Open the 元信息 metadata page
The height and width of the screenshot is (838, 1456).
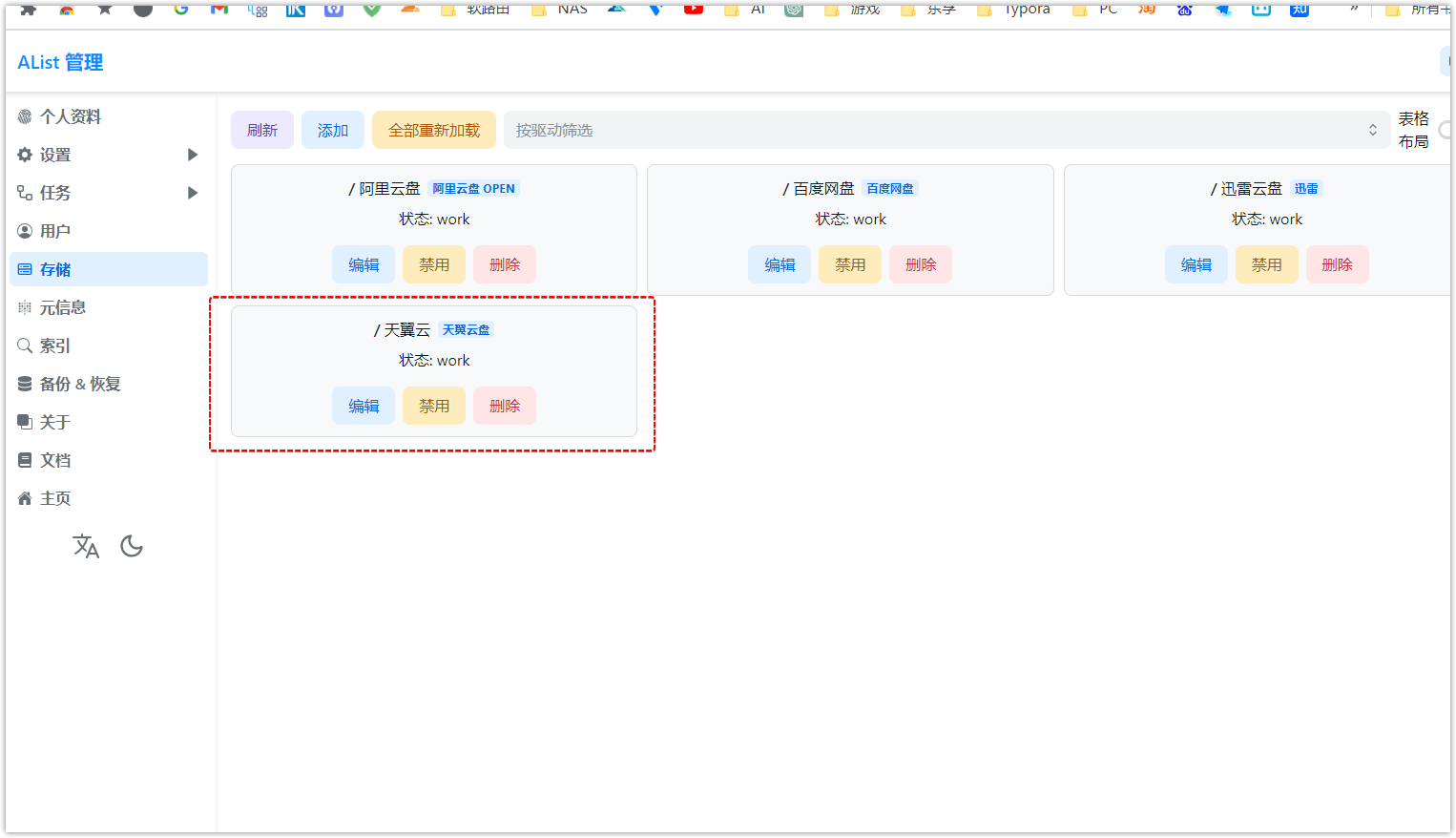pyautogui.click(x=109, y=307)
